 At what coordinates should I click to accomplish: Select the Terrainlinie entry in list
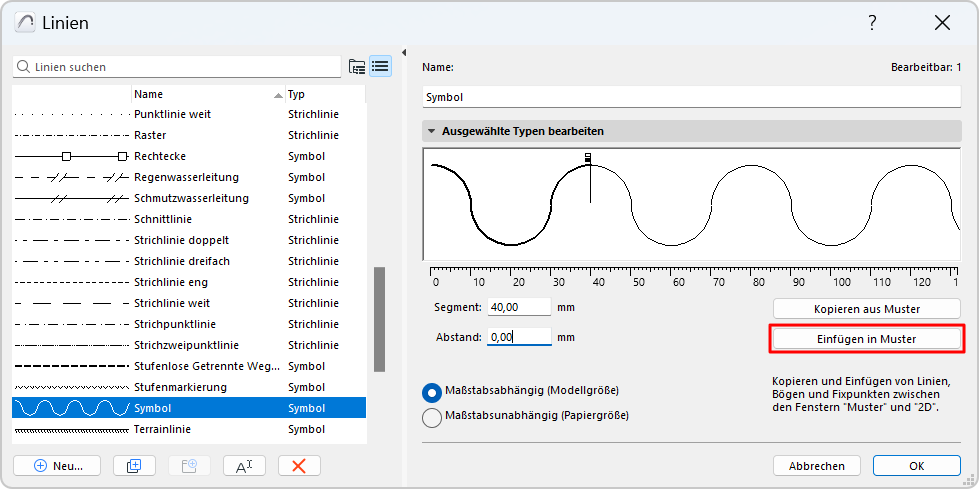pos(163,429)
